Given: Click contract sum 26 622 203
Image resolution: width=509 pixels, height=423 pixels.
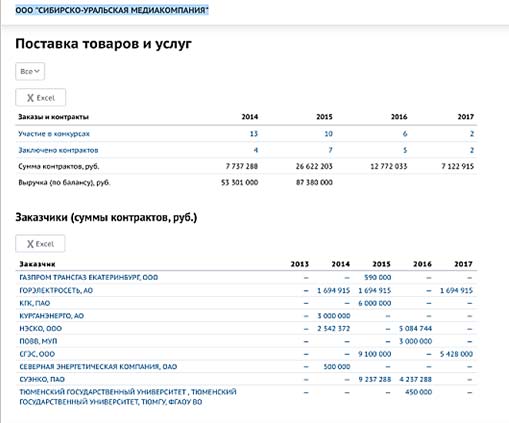Looking at the screenshot, I should (x=314, y=166).
